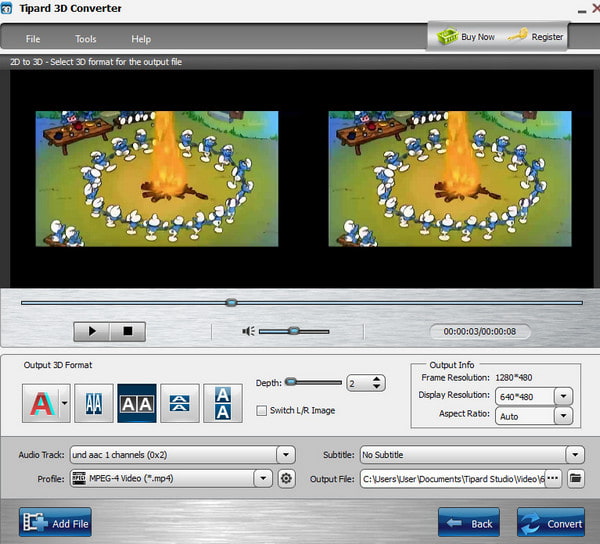Click the 00:00:03/00:00:08 time display
The image size is (600, 544).
480,331
